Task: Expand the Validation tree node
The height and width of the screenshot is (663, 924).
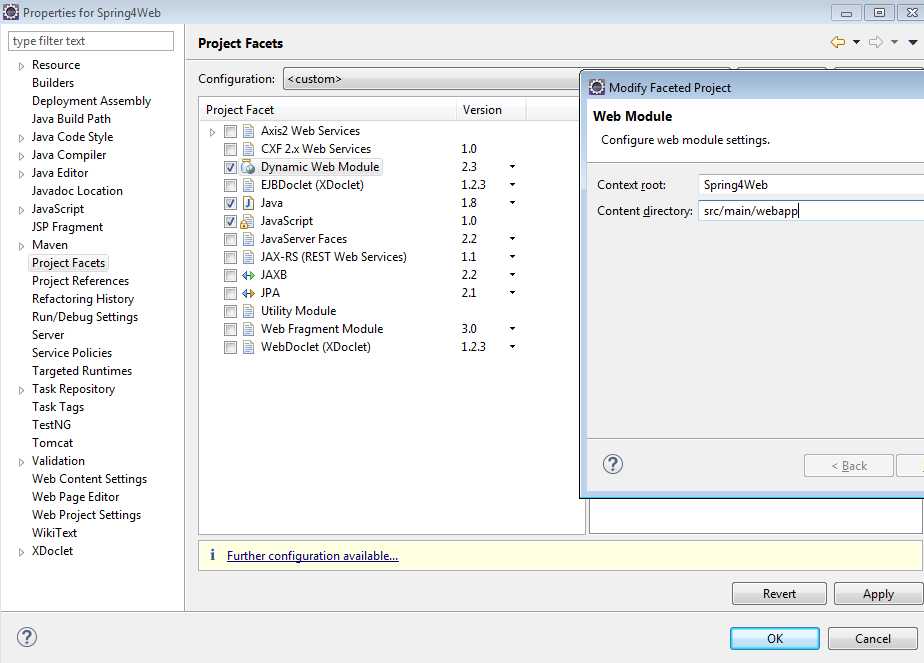Action: [x=21, y=462]
